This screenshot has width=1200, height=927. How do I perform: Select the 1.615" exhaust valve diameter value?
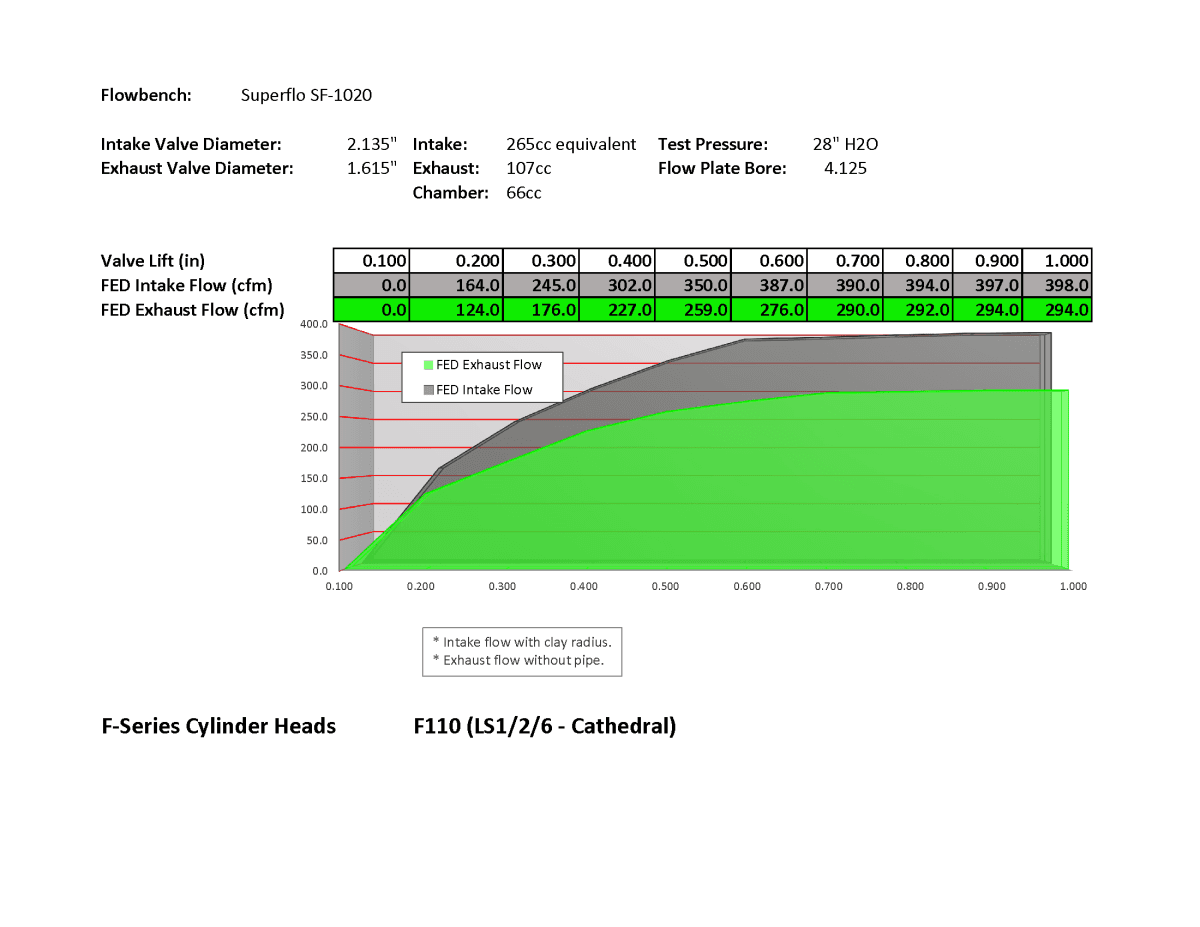[371, 168]
